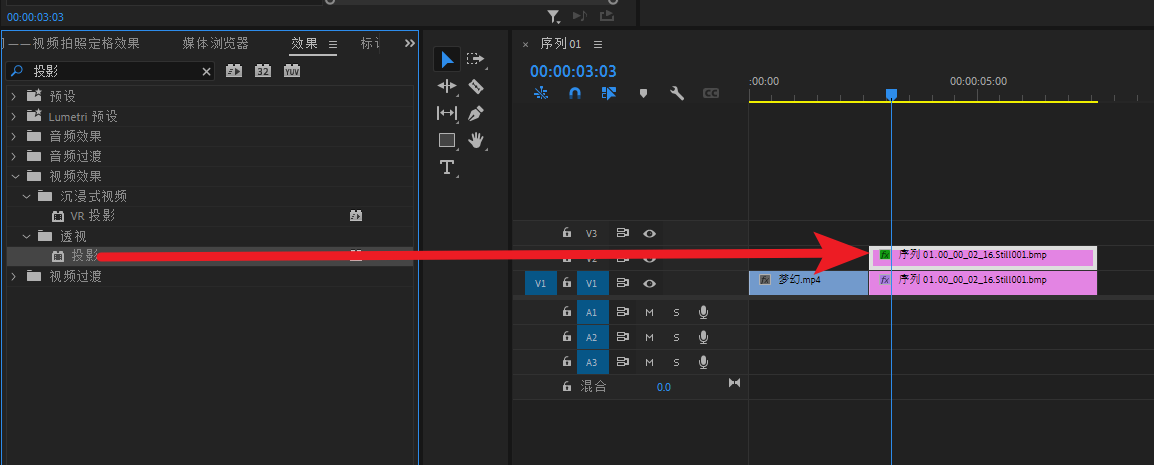Open the 序列 01 panel menu

coord(598,44)
